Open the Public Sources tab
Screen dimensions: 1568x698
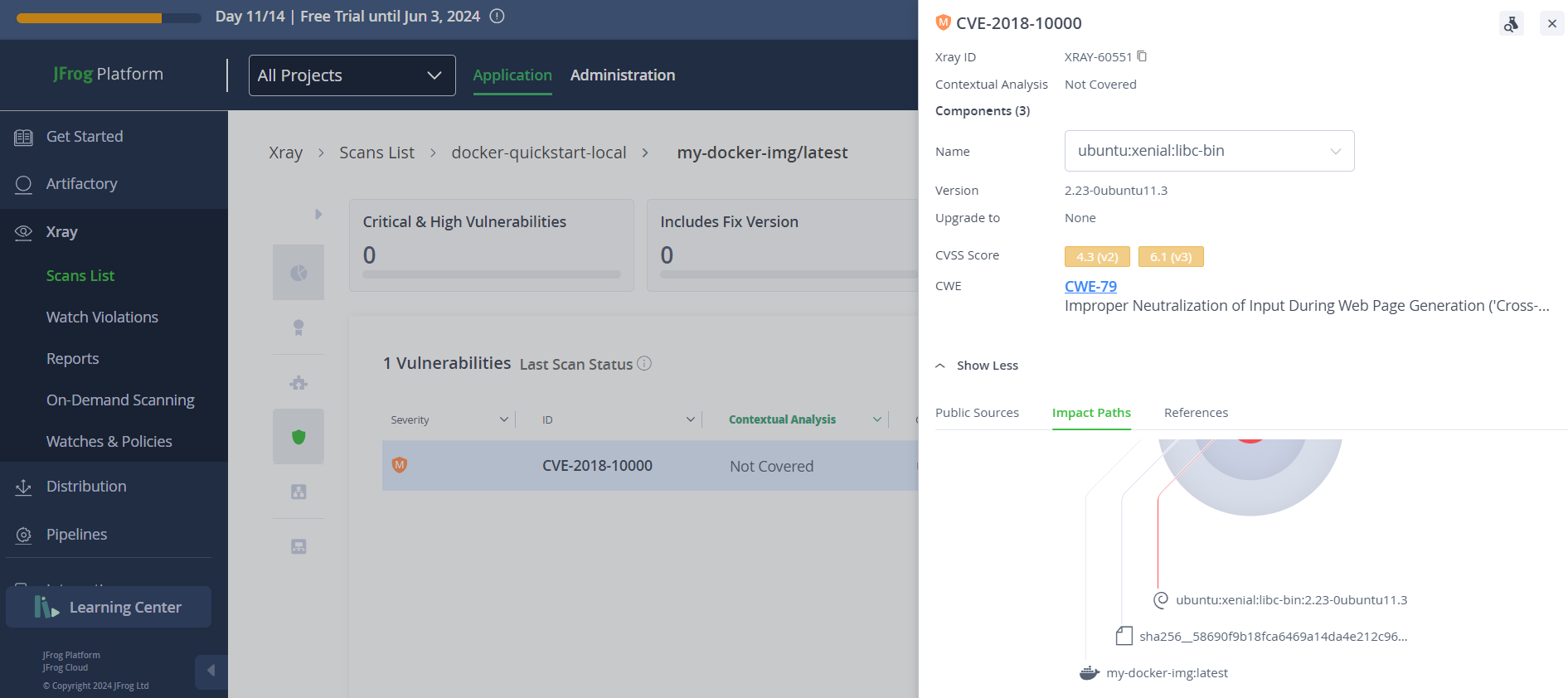click(977, 413)
